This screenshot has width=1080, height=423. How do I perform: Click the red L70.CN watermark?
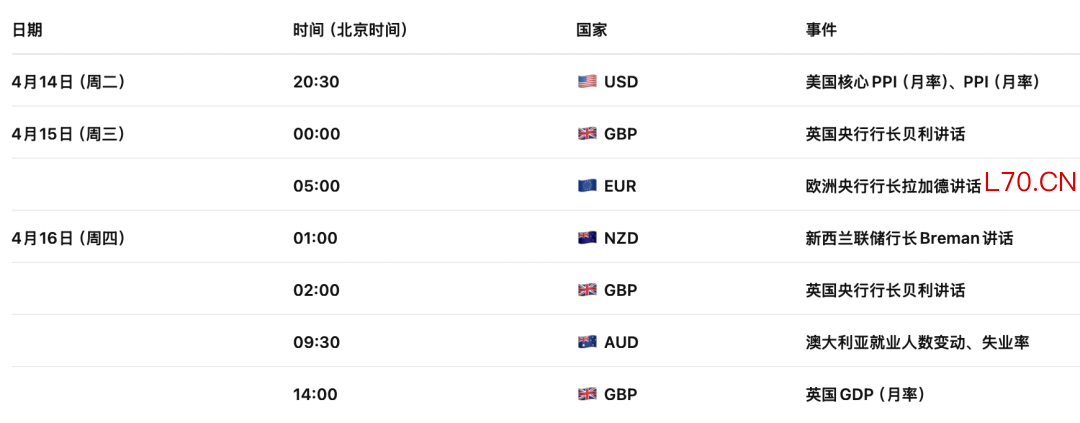(x=1030, y=183)
